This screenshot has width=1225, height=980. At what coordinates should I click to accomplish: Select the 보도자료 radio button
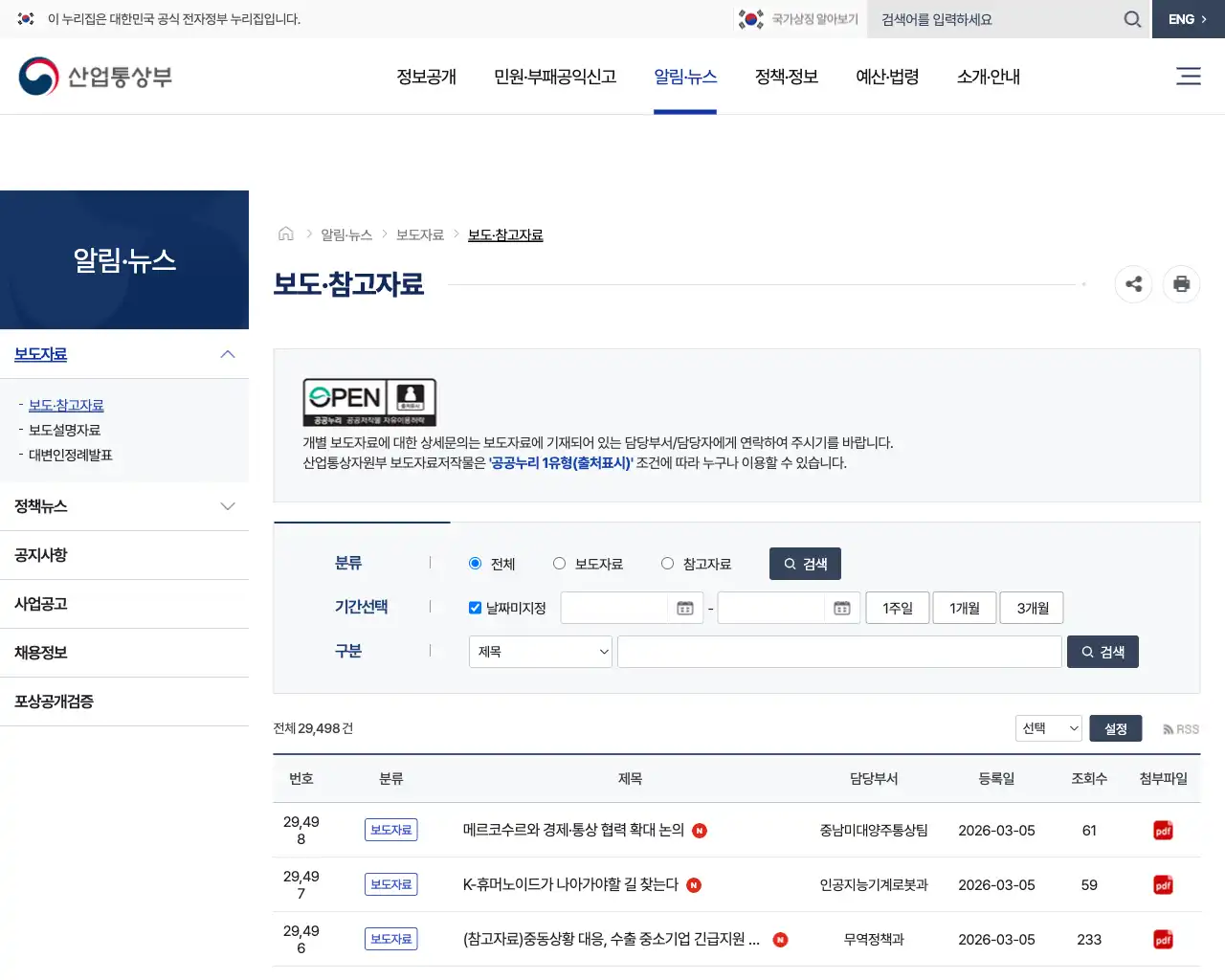click(559, 564)
